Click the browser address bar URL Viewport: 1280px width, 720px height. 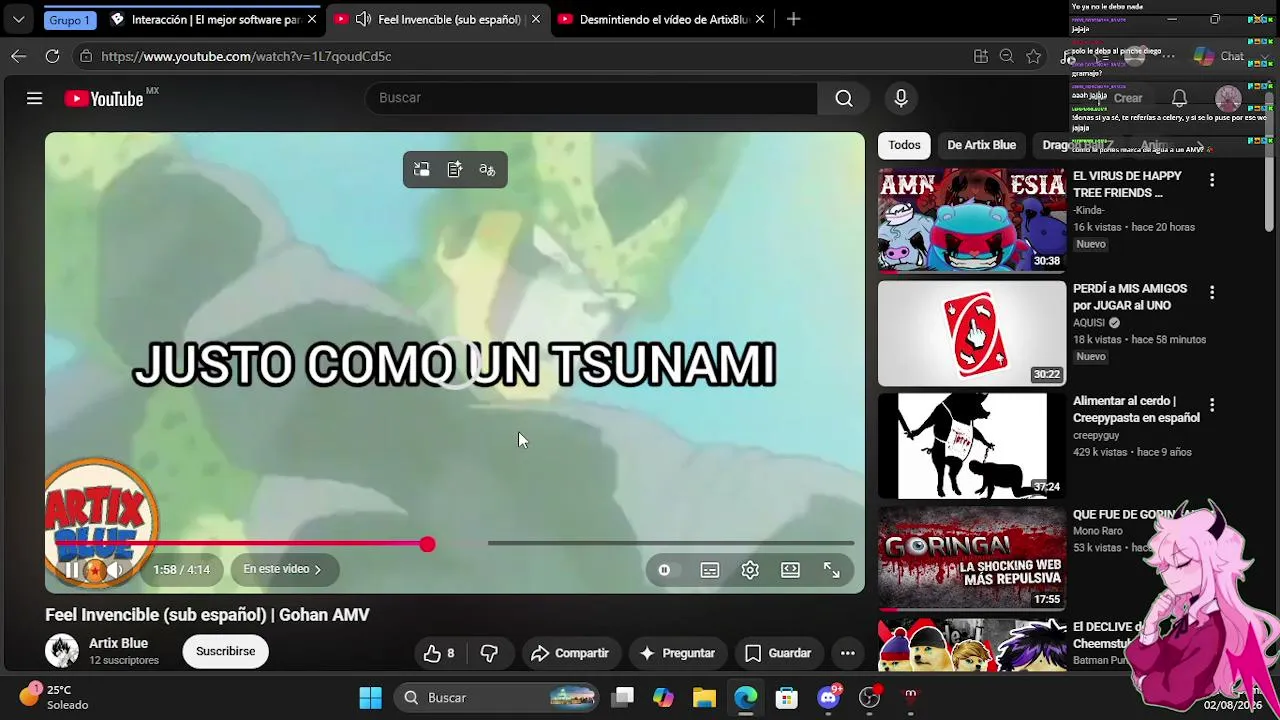(x=246, y=56)
